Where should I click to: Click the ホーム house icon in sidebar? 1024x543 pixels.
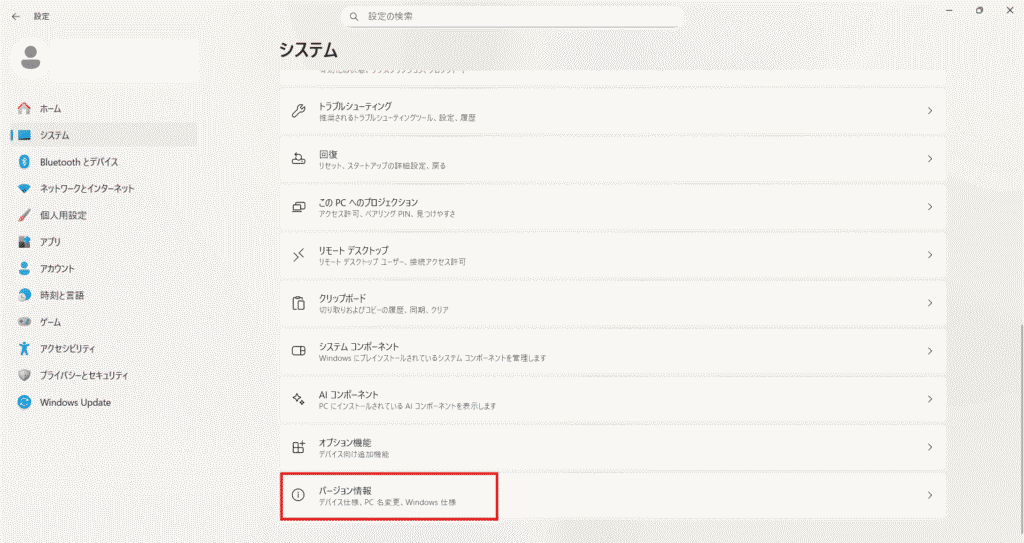pos(24,108)
